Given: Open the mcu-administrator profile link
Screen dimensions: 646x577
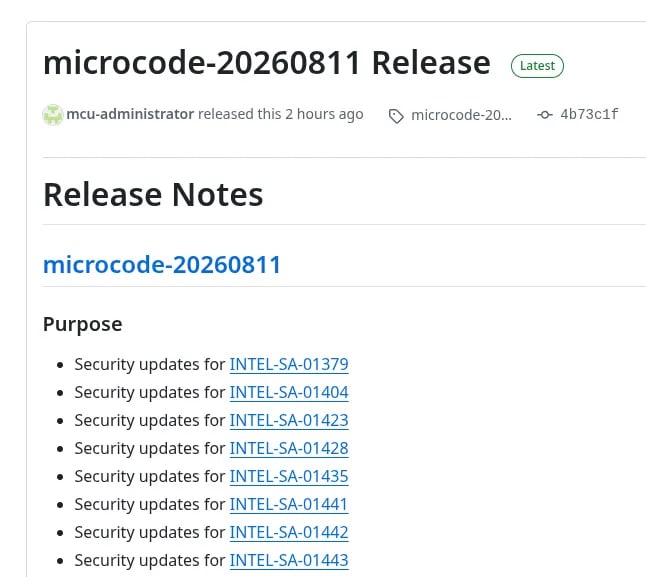Looking at the screenshot, I should coord(130,114).
